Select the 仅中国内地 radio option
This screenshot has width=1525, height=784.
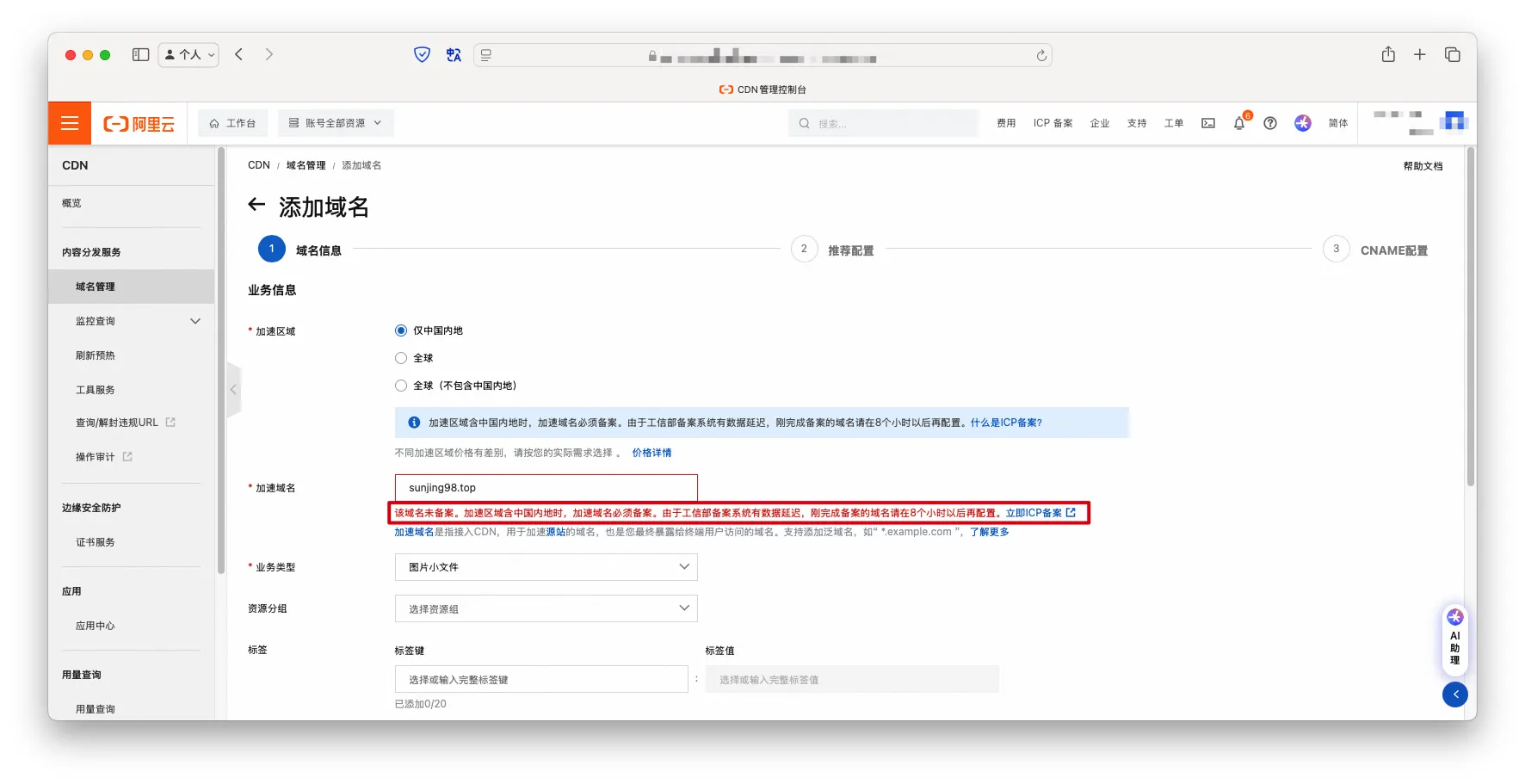[401, 330]
